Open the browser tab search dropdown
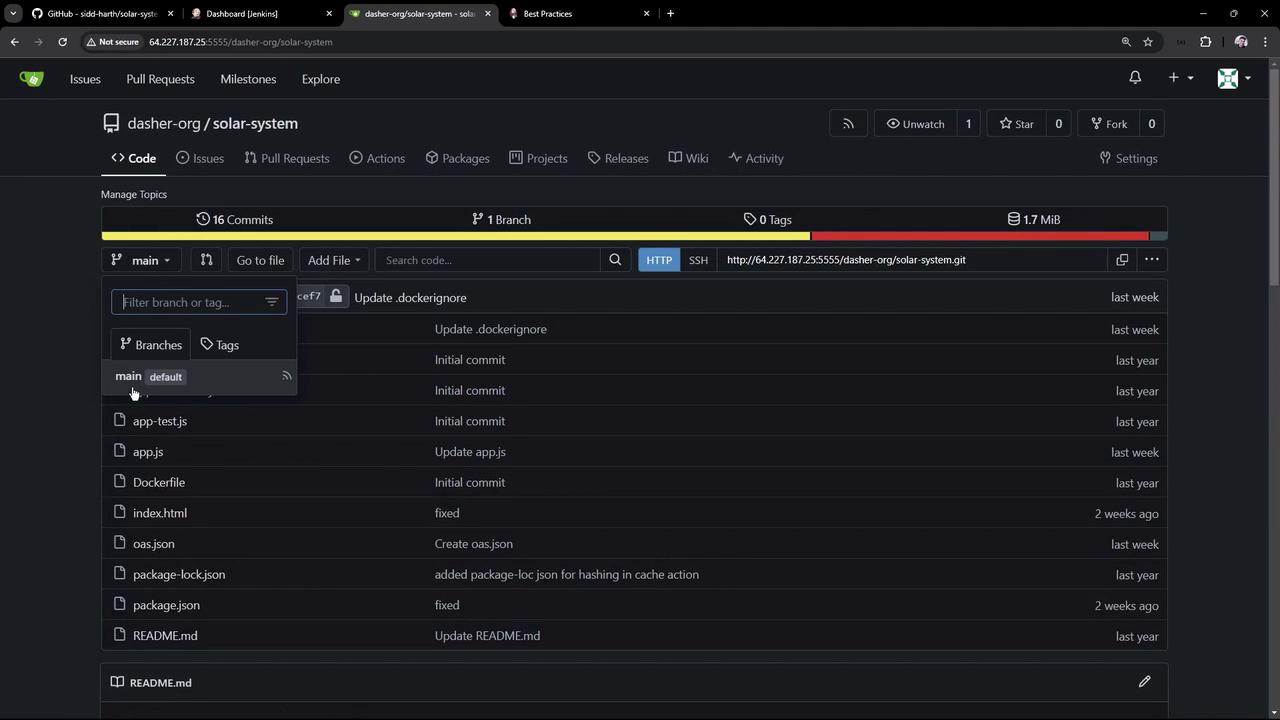The height and width of the screenshot is (720, 1280). [x=13, y=14]
